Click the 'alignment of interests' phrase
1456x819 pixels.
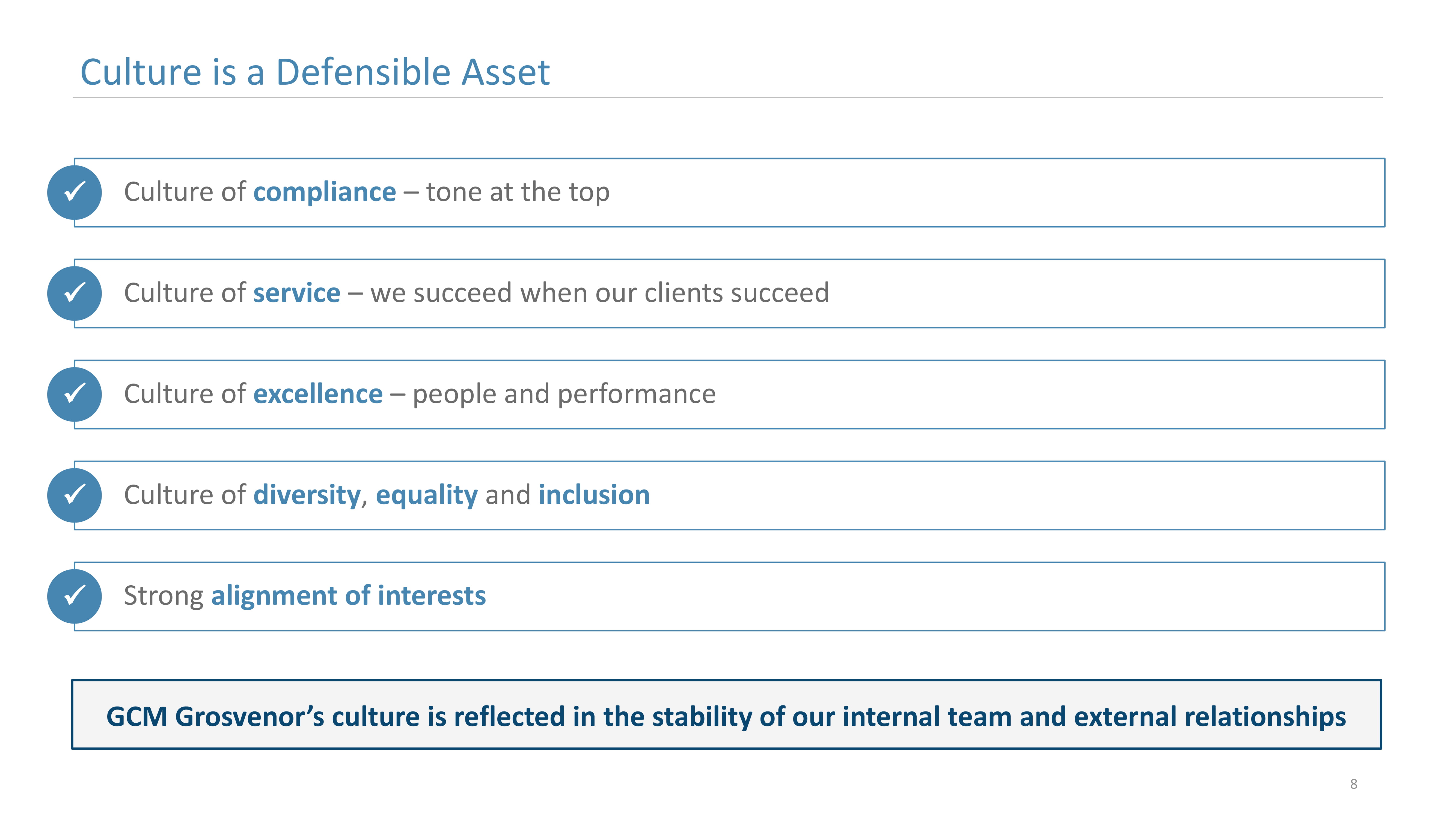click(348, 596)
